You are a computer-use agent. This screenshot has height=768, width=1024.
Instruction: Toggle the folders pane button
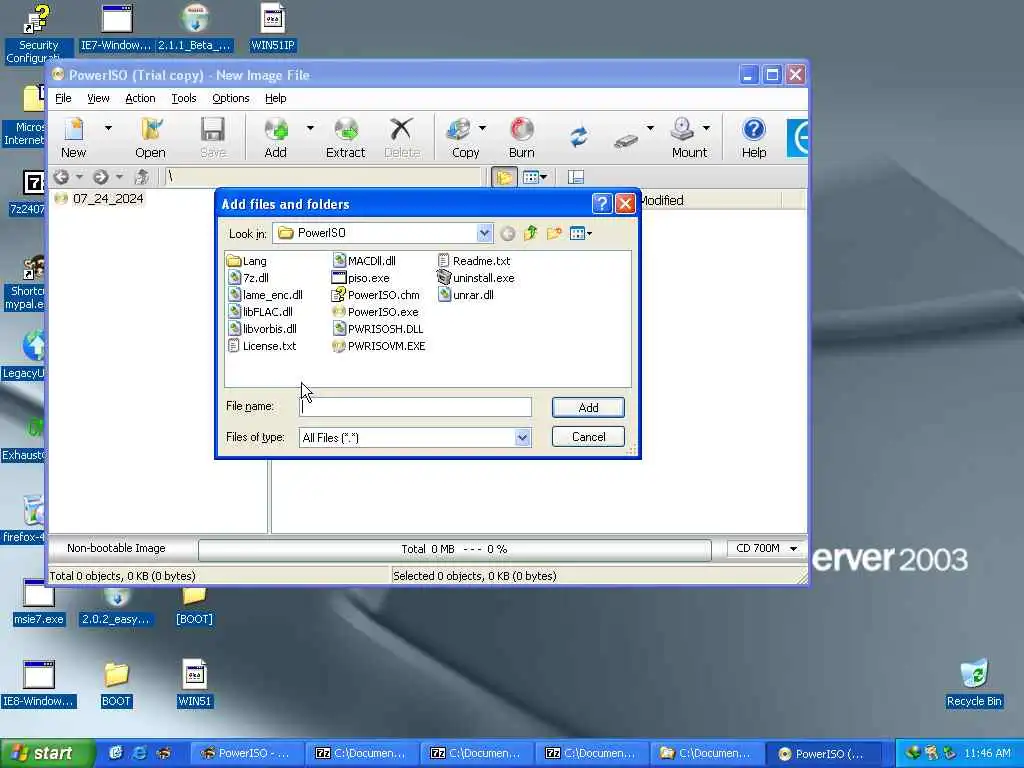[x=504, y=176]
